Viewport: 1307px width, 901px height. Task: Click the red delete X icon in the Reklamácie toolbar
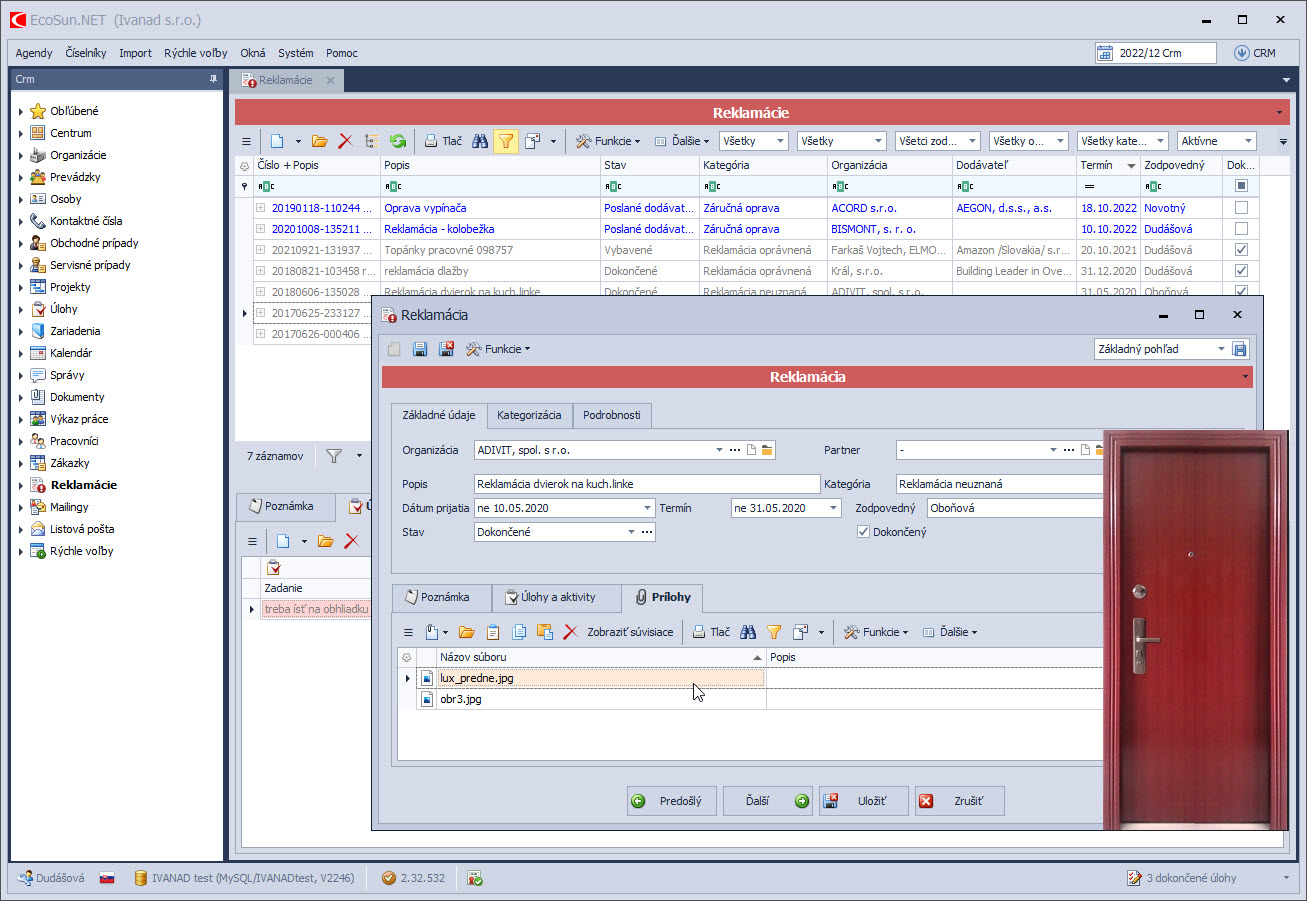click(345, 141)
